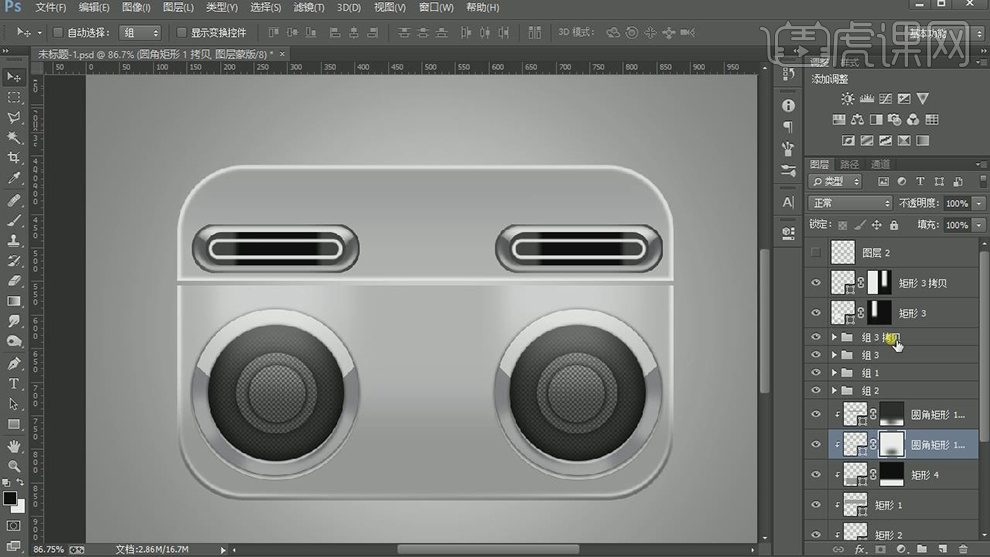This screenshot has width=990, height=557.
Task: Select the Zoom tool in the toolbar
Action: click(14, 466)
